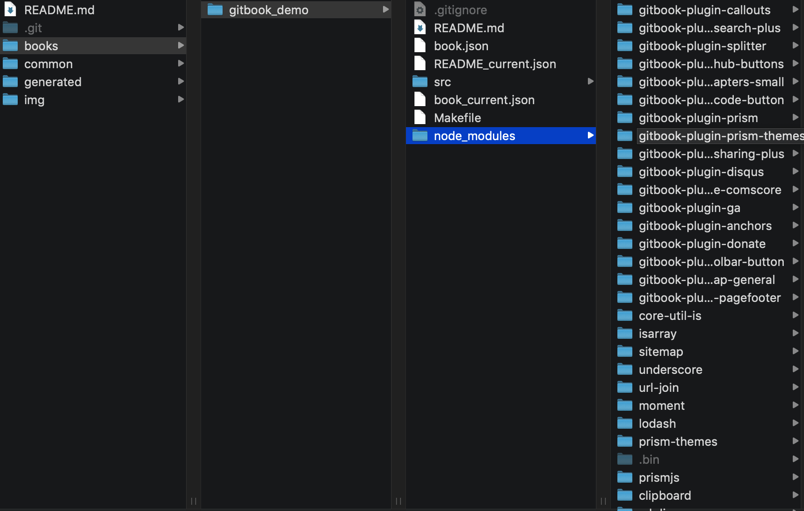804x511 pixels.
Task: Click the Makefile file icon
Action: 420,117
